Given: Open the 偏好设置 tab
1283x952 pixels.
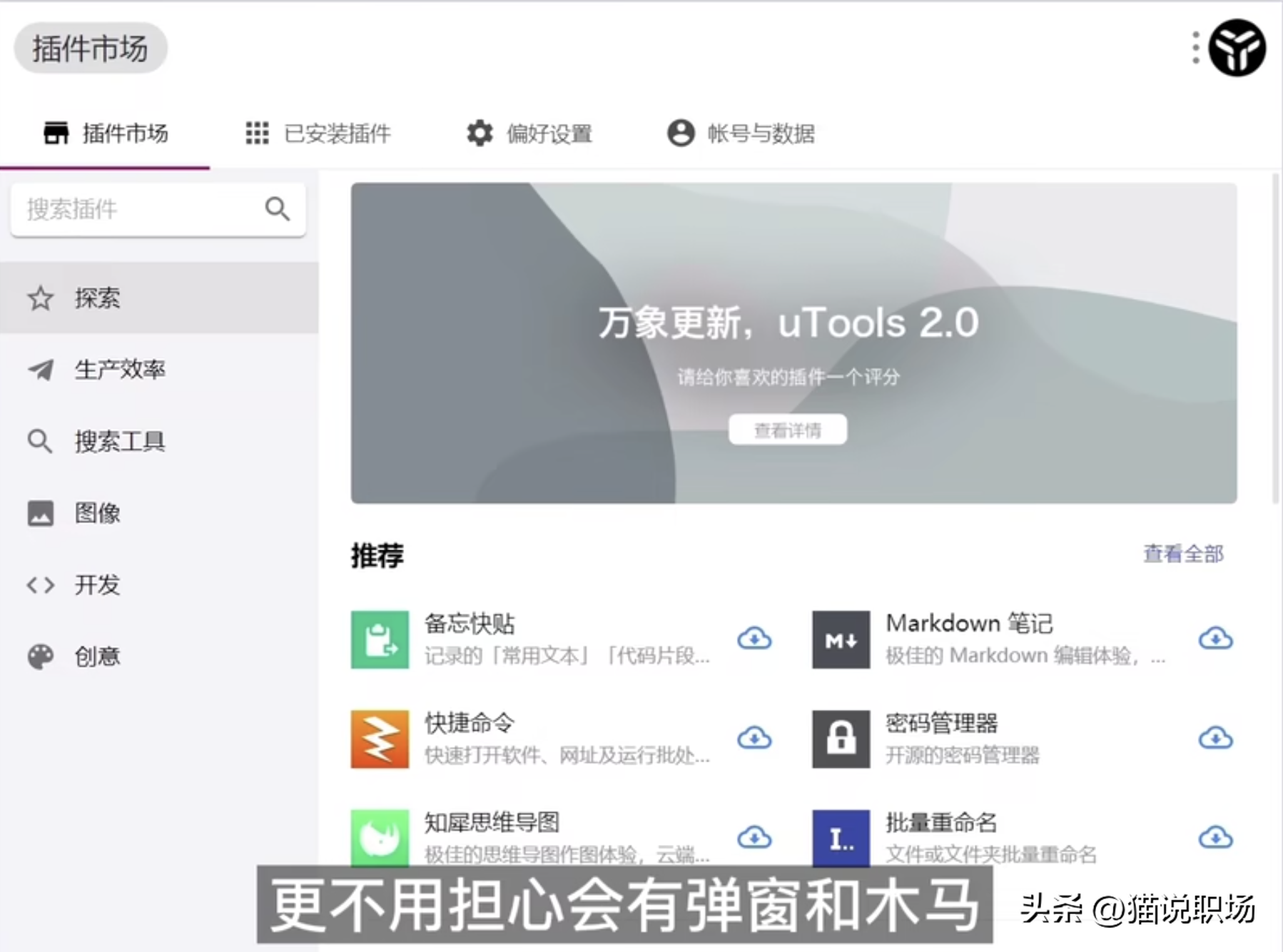Looking at the screenshot, I should click(529, 133).
